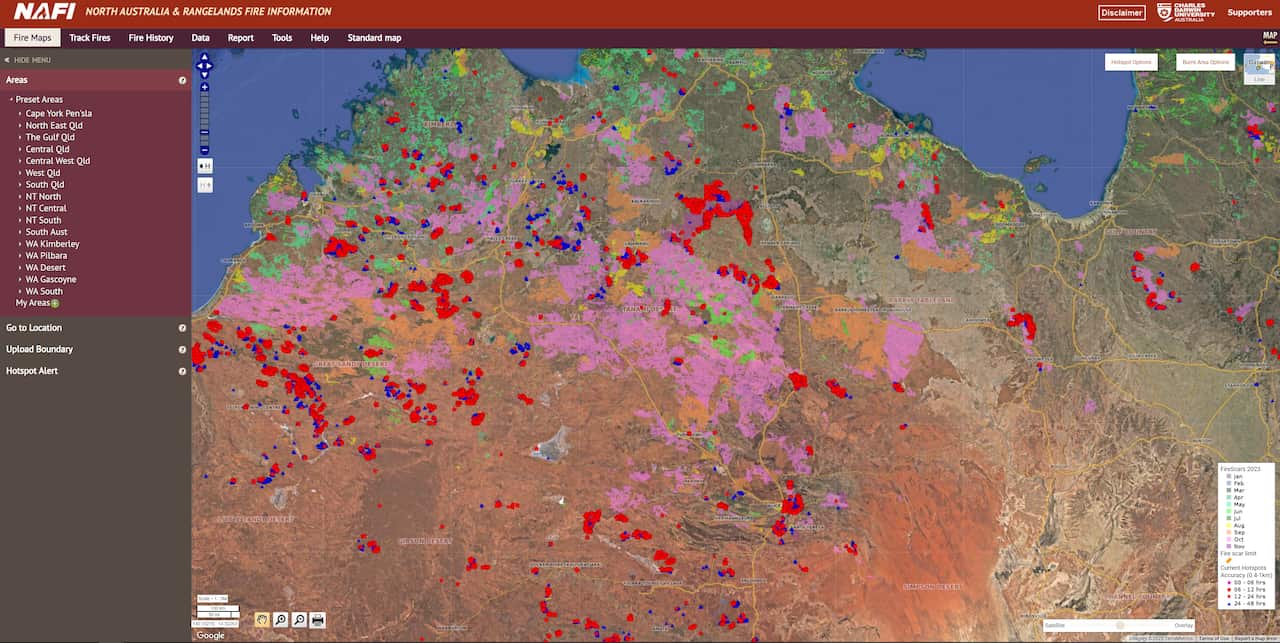Switch to the Fire History tab
The image size is (1280, 643).
pos(151,37)
